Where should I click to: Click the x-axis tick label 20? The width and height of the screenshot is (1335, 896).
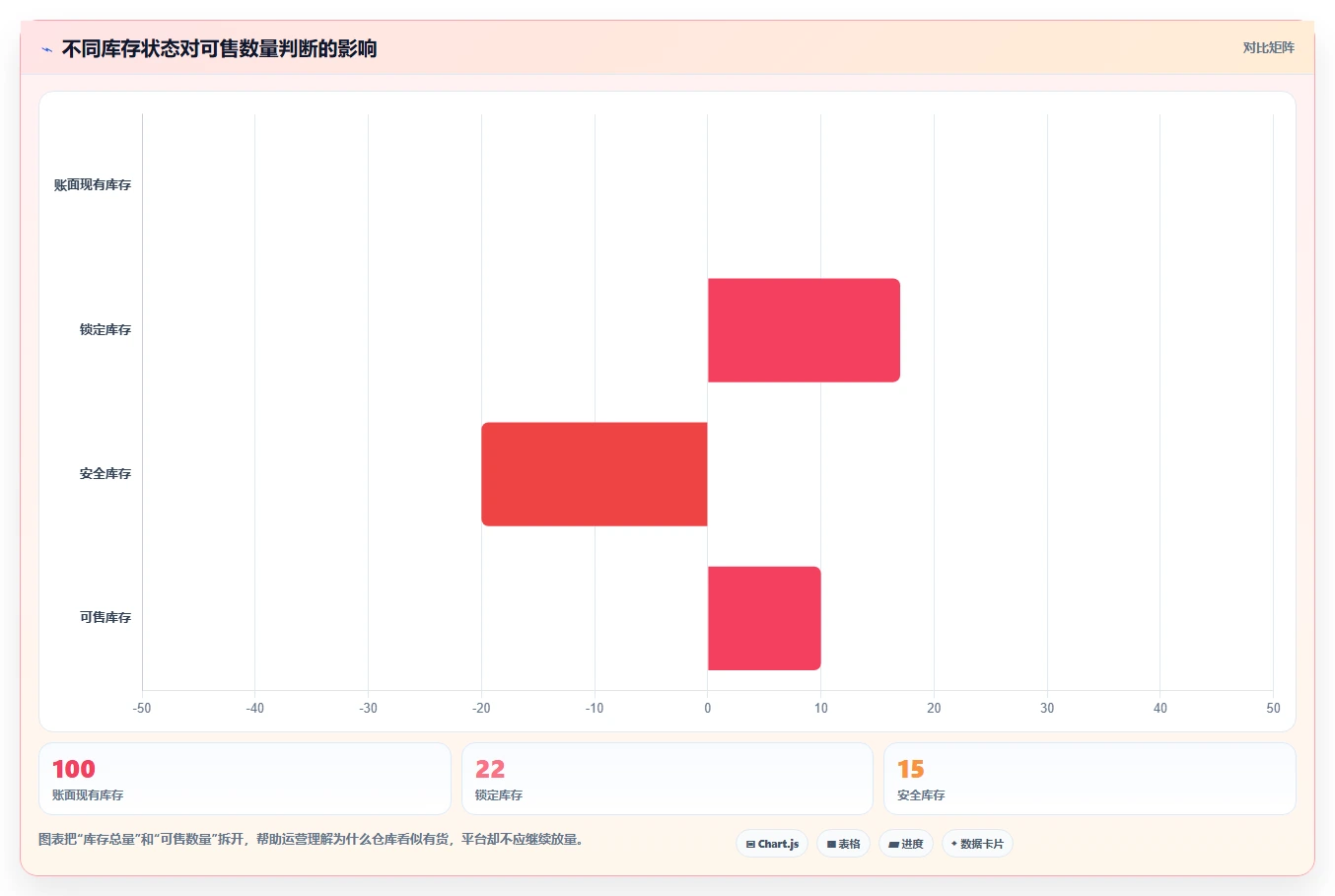pos(934,709)
